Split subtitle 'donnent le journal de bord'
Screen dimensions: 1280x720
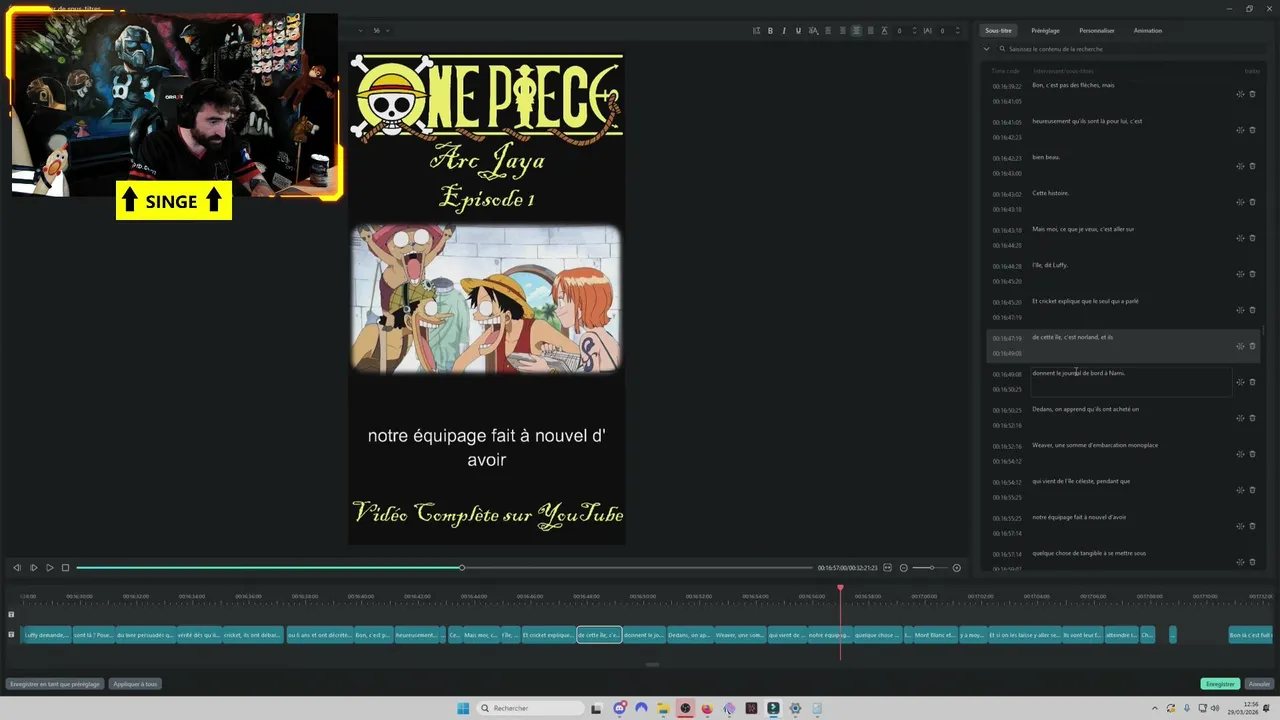point(1240,382)
